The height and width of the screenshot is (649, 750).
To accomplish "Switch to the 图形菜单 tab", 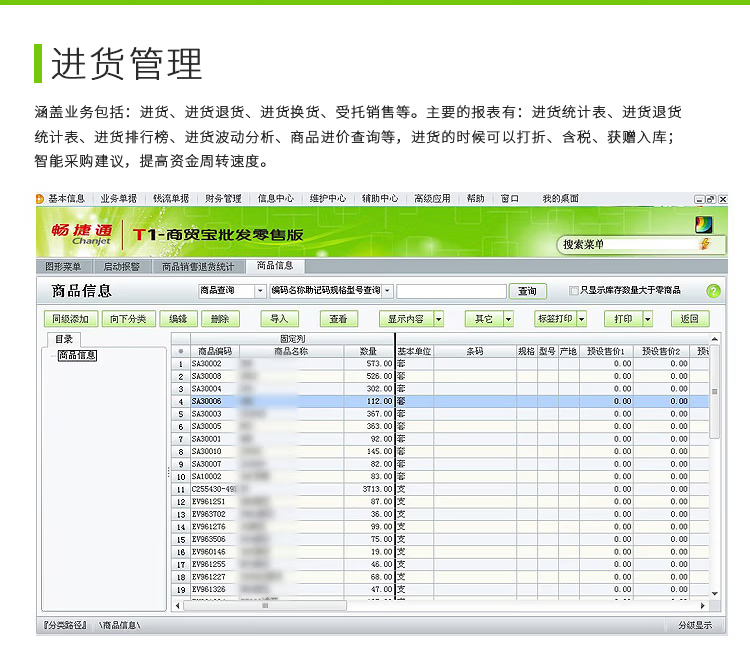I will point(63,266).
